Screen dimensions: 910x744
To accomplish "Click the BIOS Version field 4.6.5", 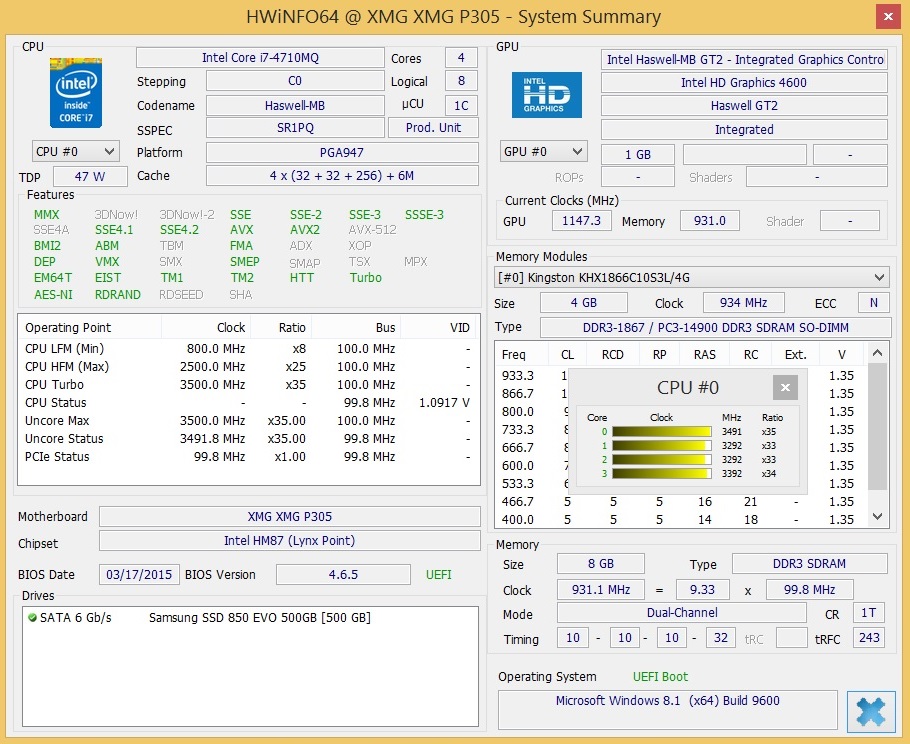I will tap(343, 575).
